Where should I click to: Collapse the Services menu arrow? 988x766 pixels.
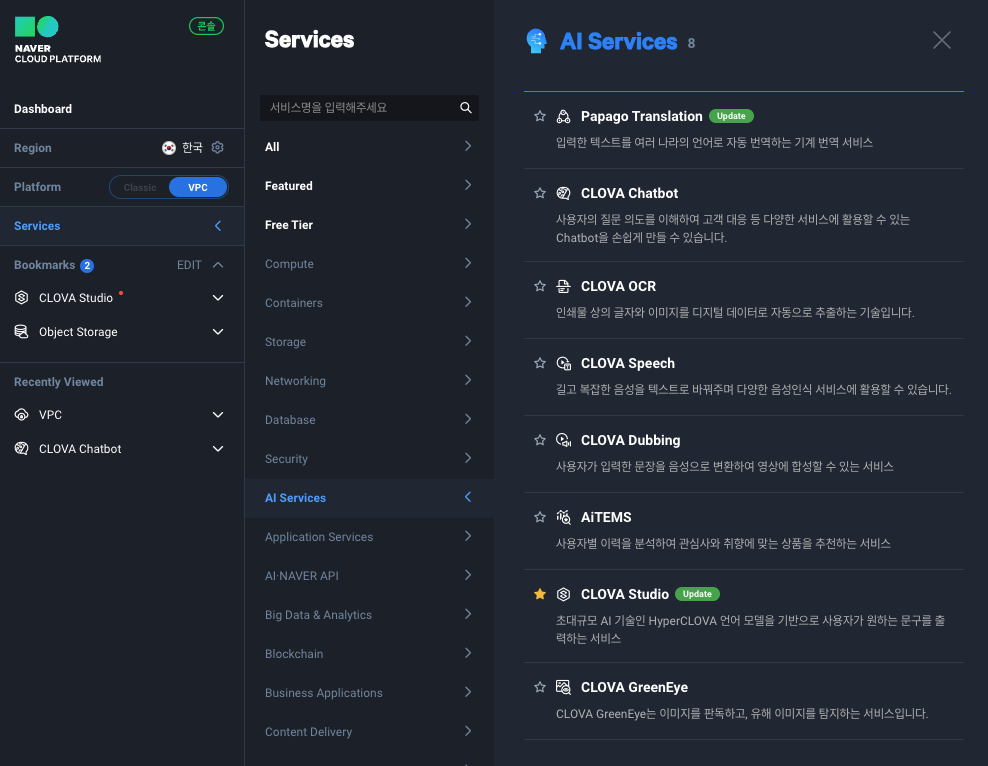pyautogui.click(x=218, y=226)
